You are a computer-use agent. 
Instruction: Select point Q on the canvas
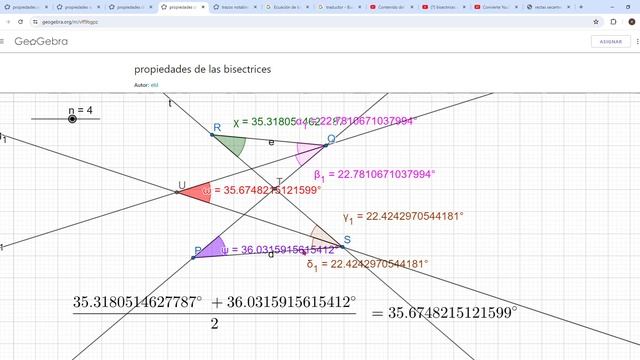tap(326, 145)
